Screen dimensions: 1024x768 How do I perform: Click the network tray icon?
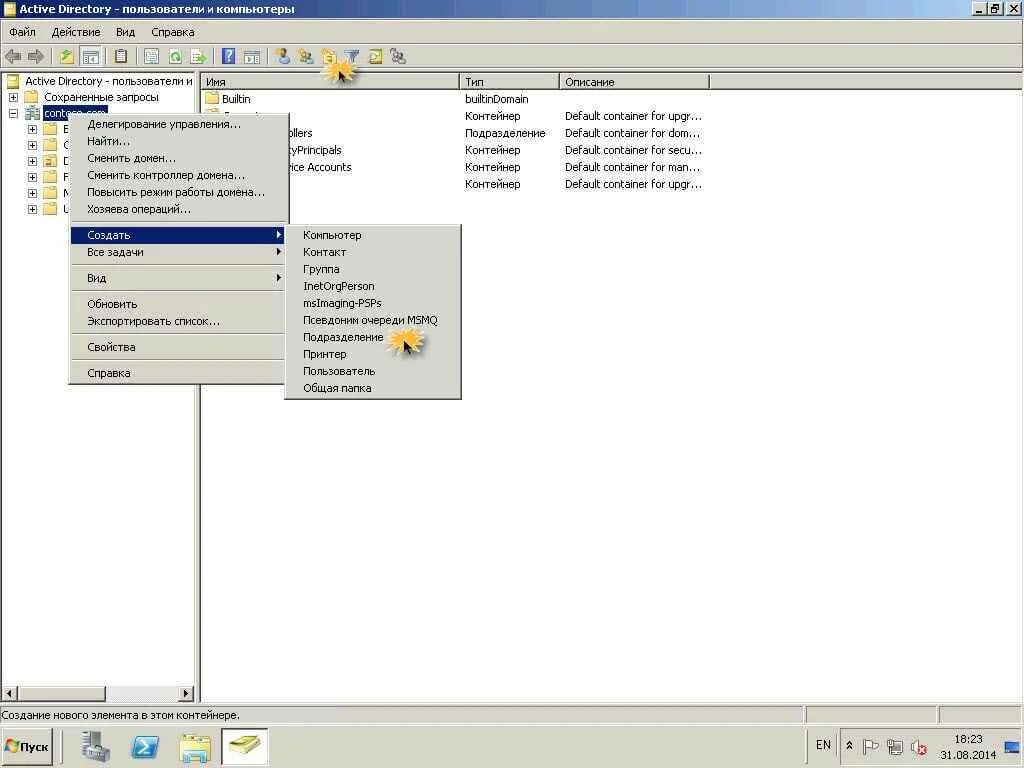pos(895,746)
